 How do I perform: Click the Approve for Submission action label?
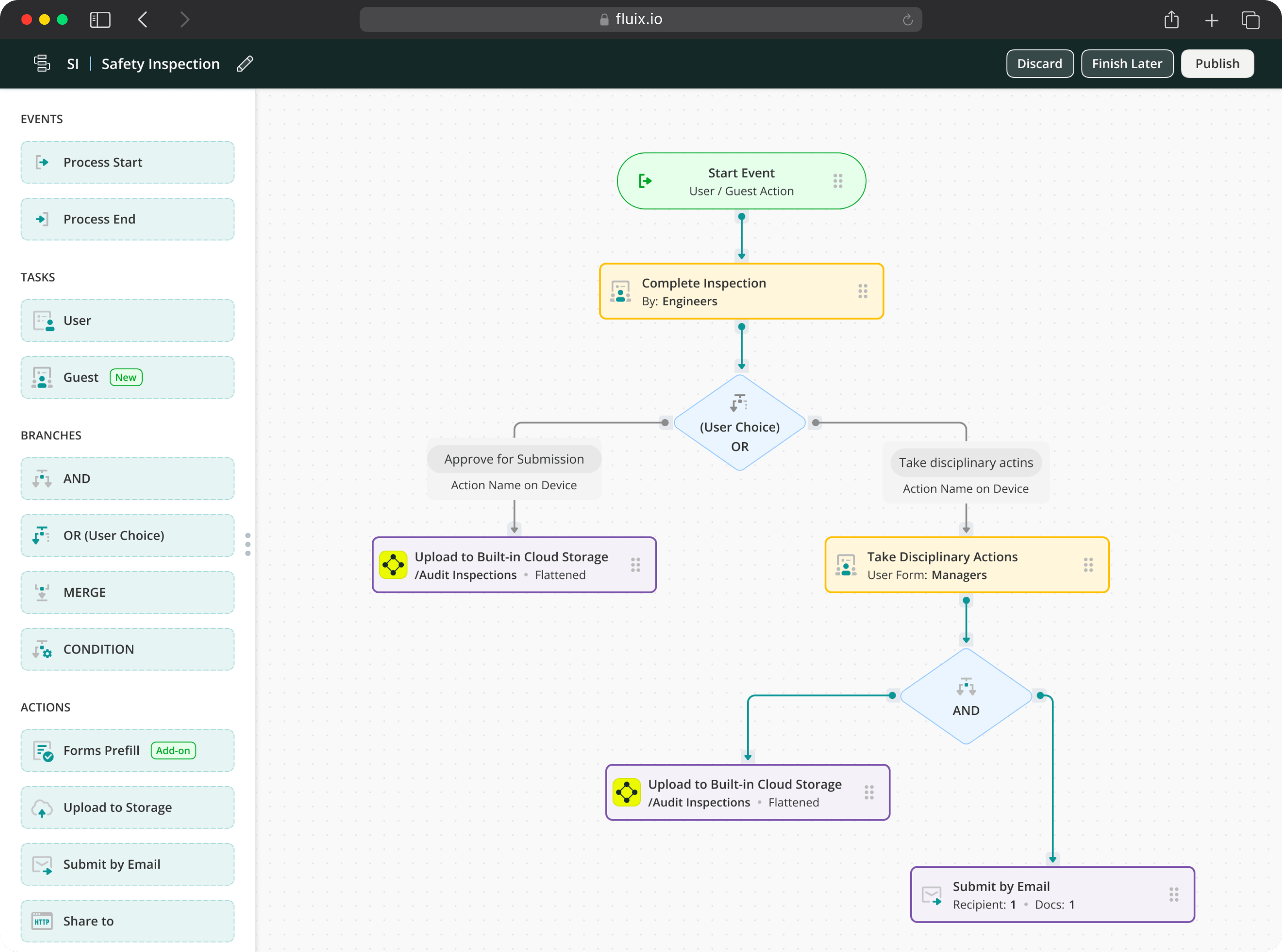point(514,459)
